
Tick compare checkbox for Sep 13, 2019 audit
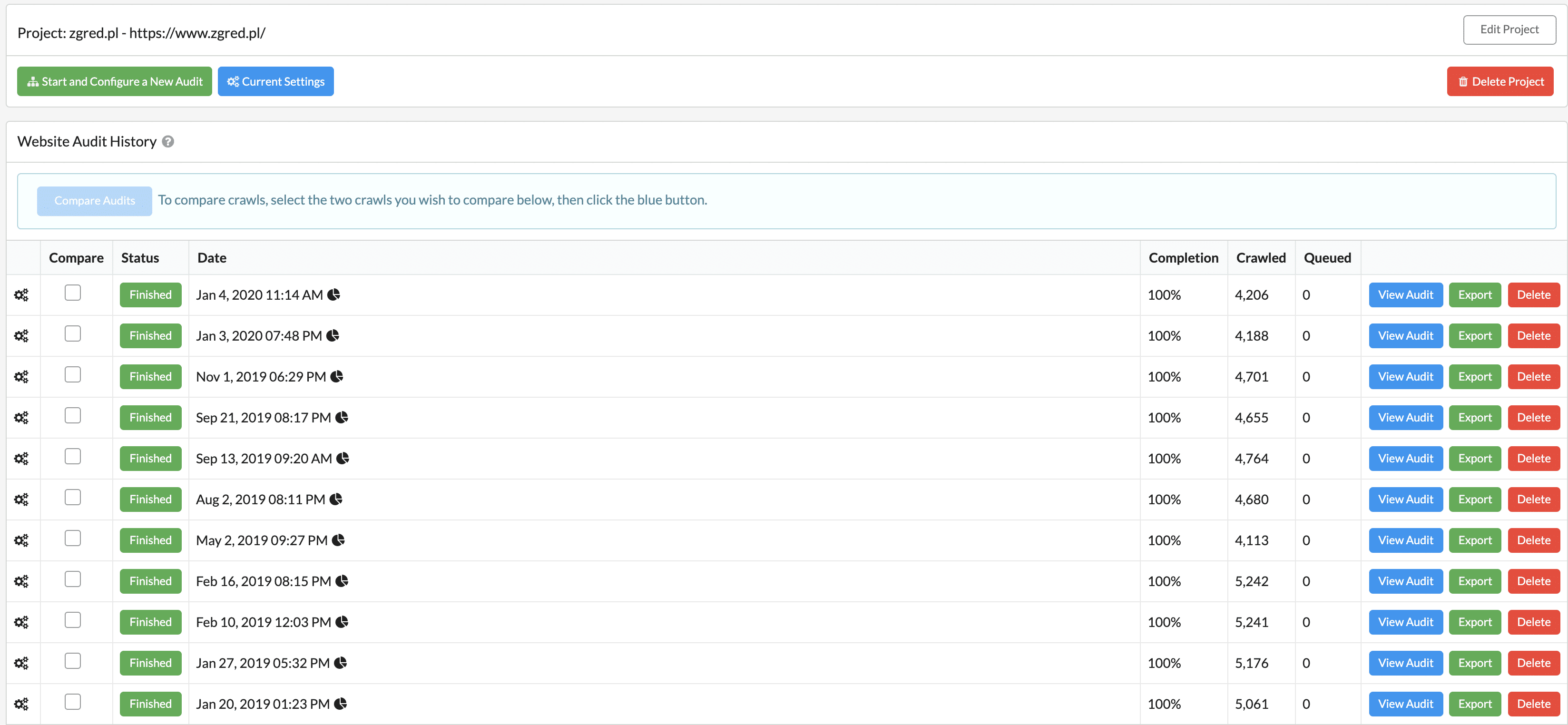pos(72,457)
